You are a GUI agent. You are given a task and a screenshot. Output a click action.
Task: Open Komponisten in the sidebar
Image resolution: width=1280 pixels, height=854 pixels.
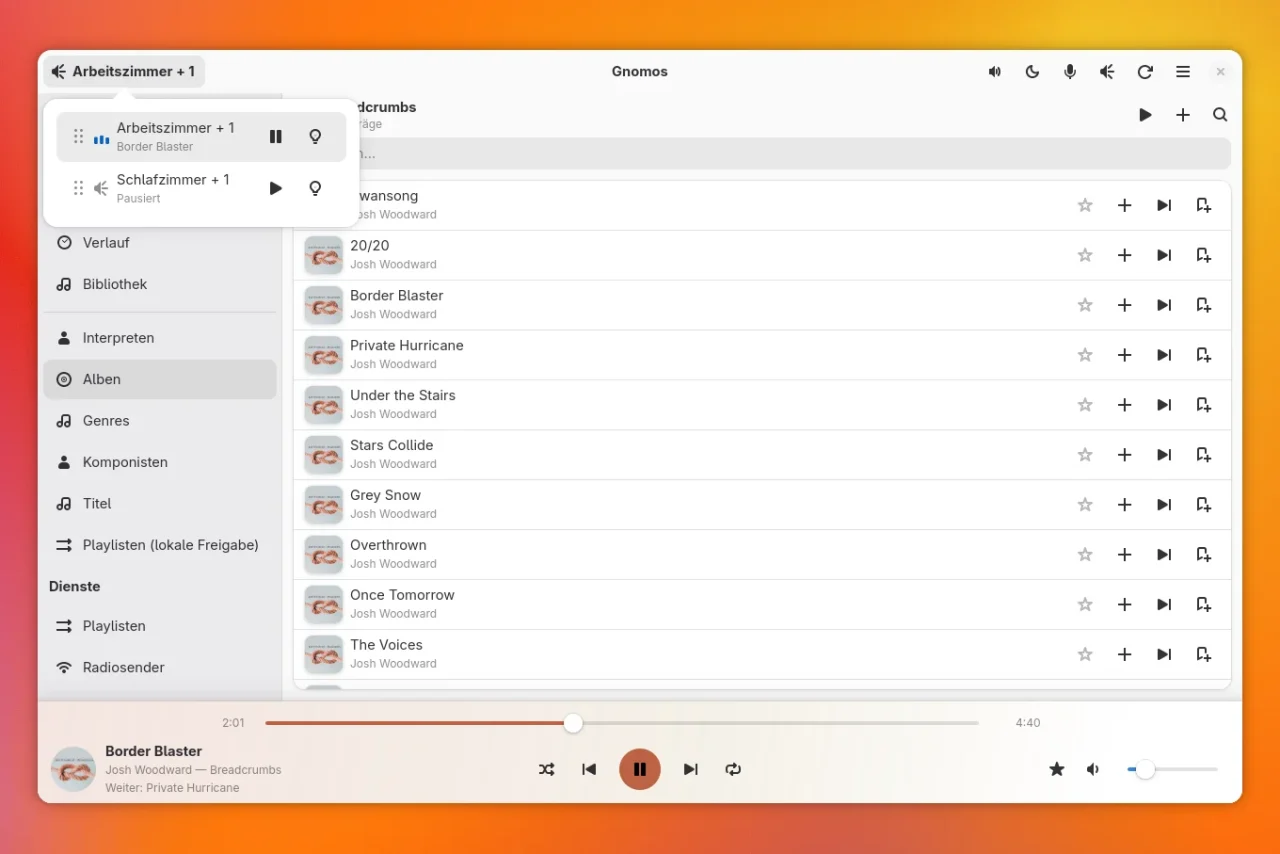pos(160,462)
